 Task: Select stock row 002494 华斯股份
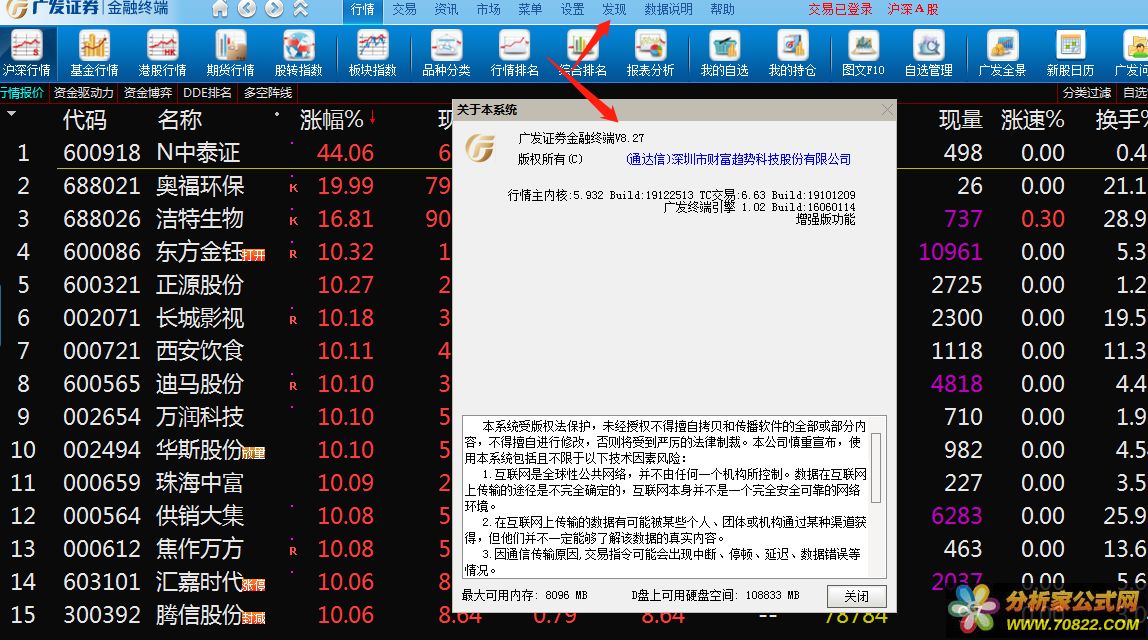[226, 449]
